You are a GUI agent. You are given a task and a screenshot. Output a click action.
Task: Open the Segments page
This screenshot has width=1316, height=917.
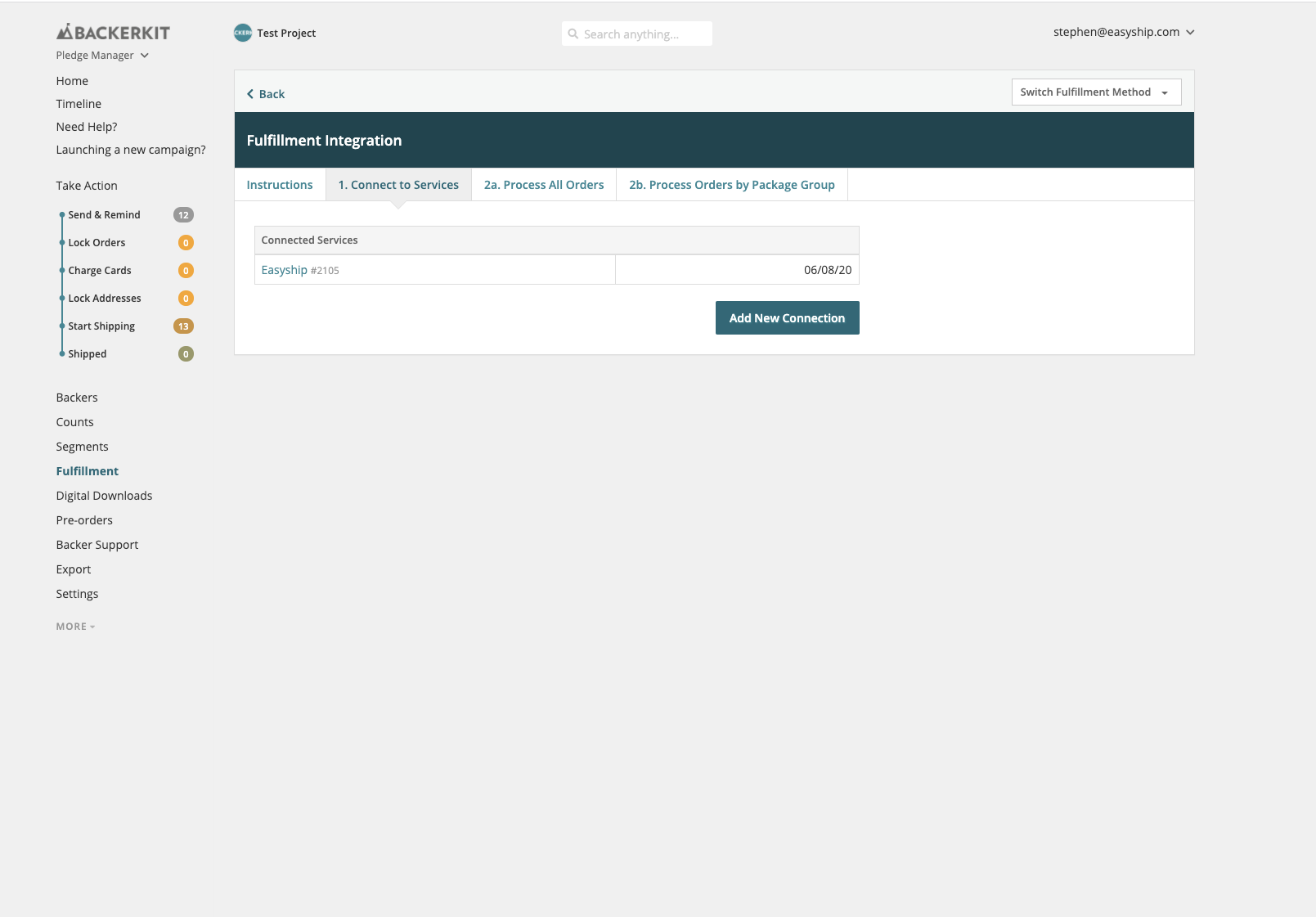(82, 447)
